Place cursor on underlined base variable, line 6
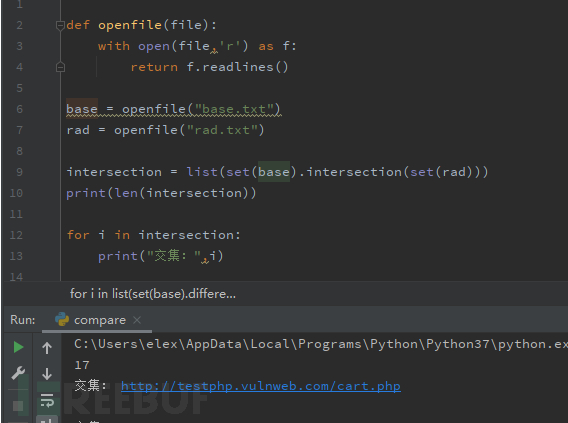The width and height of the screenshot is (568, 423). point(82,109)
